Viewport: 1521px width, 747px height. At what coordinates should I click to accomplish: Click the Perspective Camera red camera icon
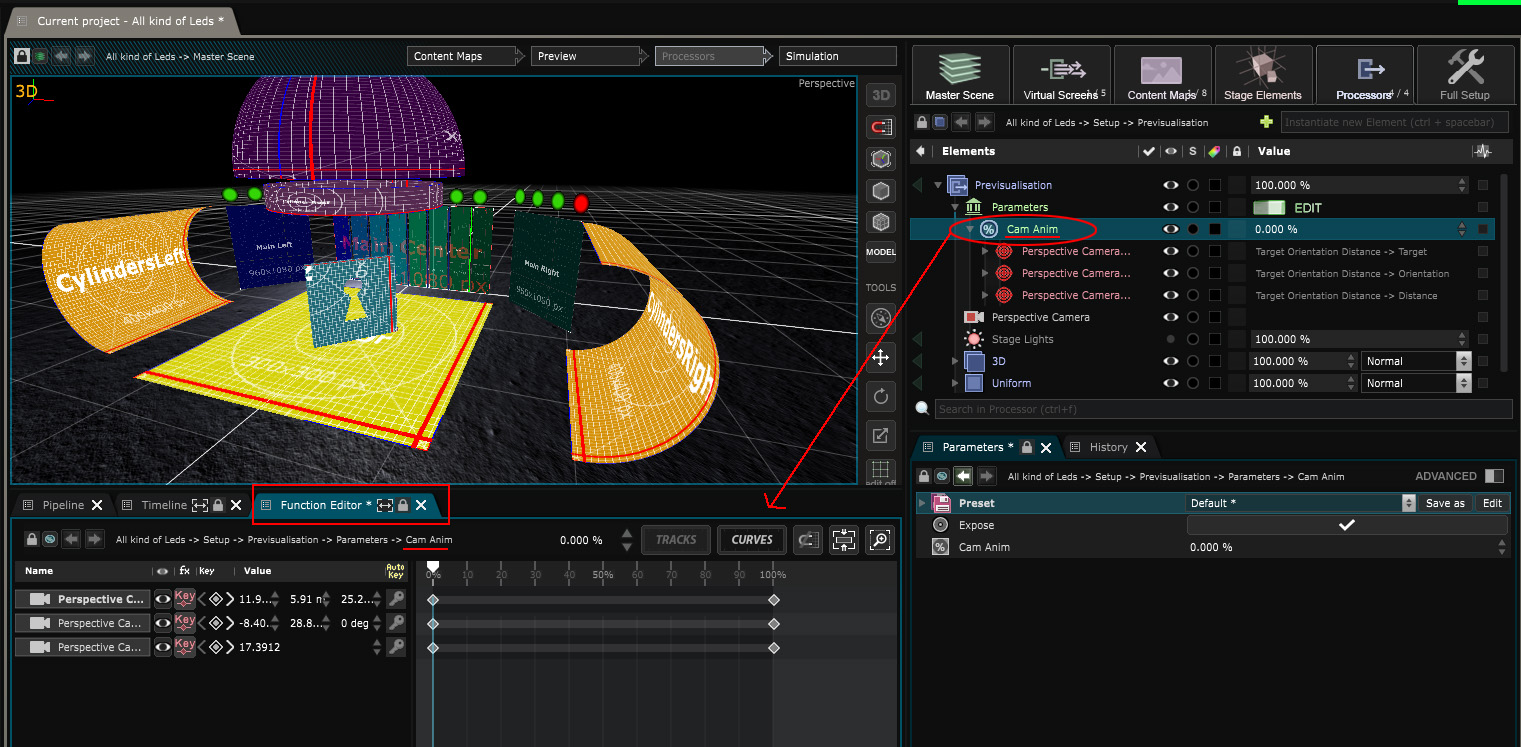973,317
